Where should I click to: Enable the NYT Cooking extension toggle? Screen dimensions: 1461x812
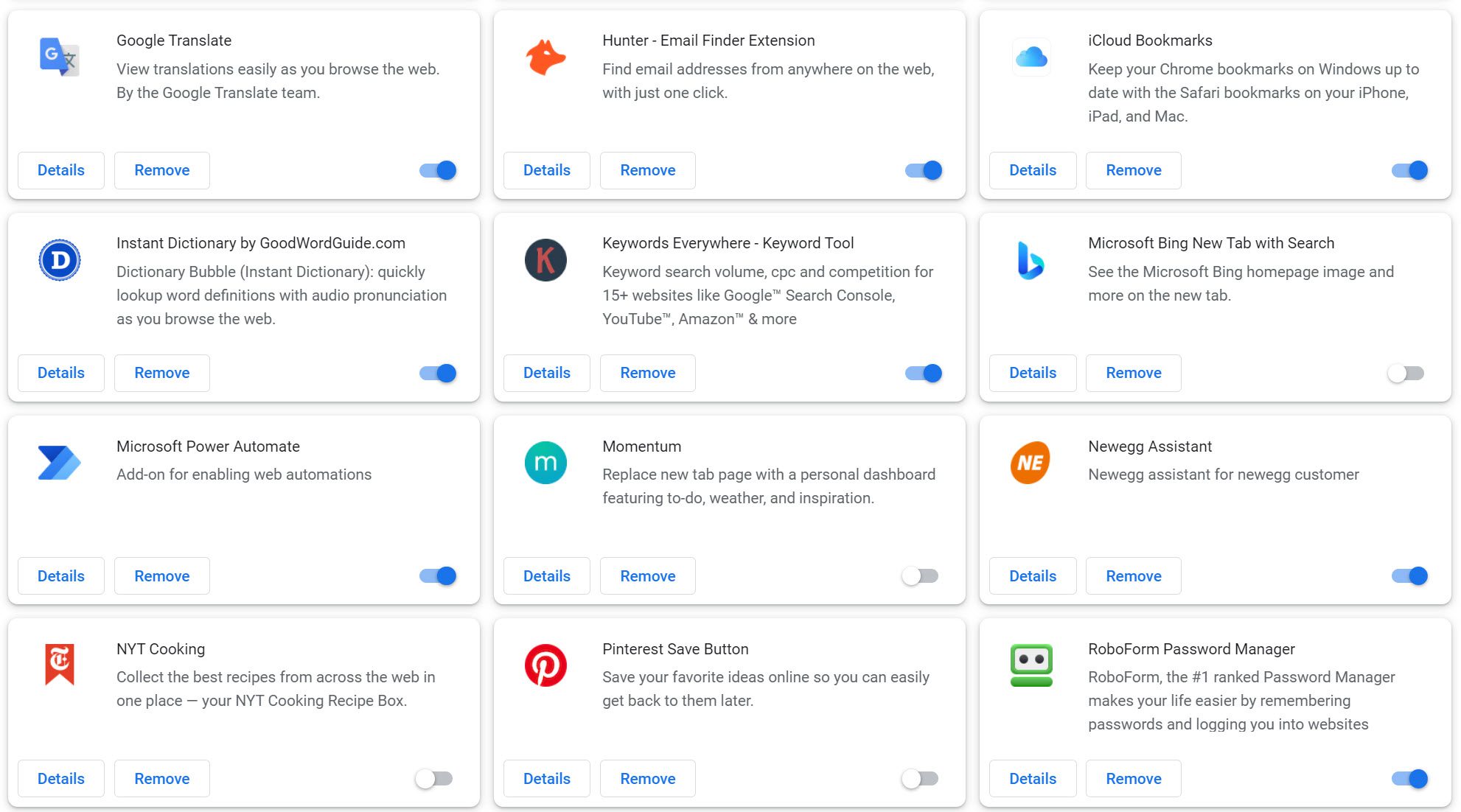point(434,779)
